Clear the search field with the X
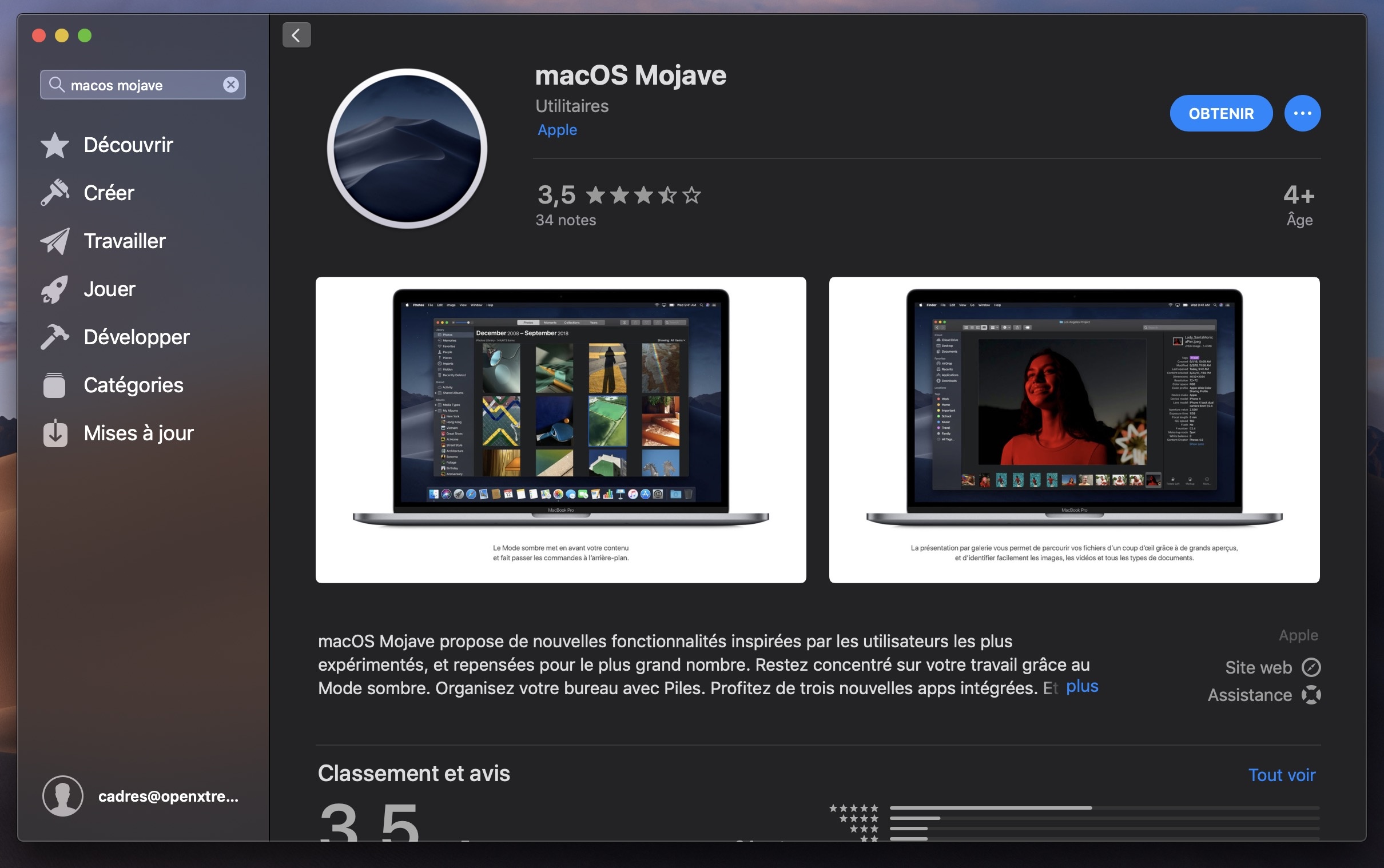The width and height of the screenshot is (1384, 868). click(231, 85)
